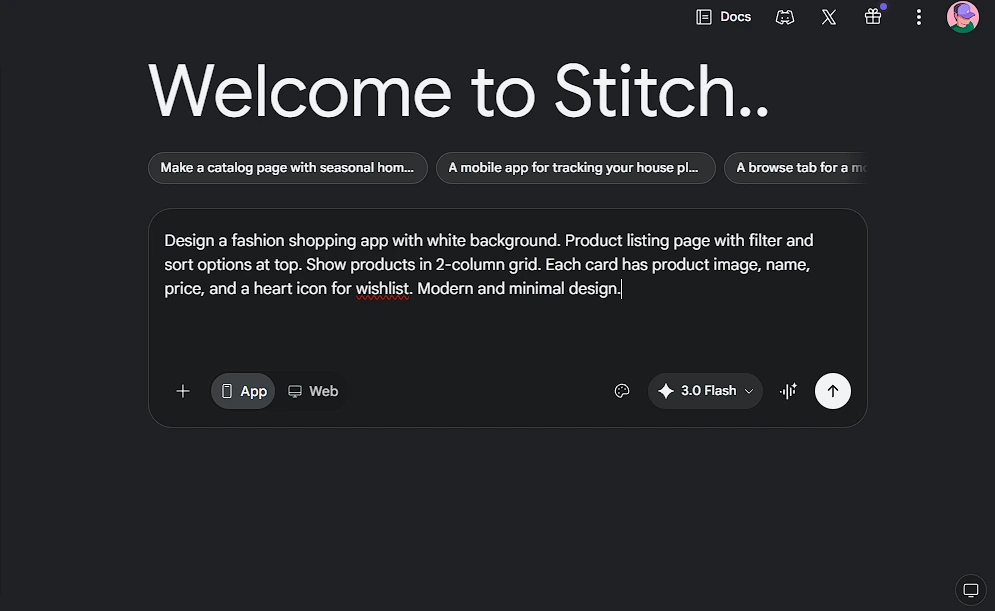Submit prompt with the up arrow button

833,391
